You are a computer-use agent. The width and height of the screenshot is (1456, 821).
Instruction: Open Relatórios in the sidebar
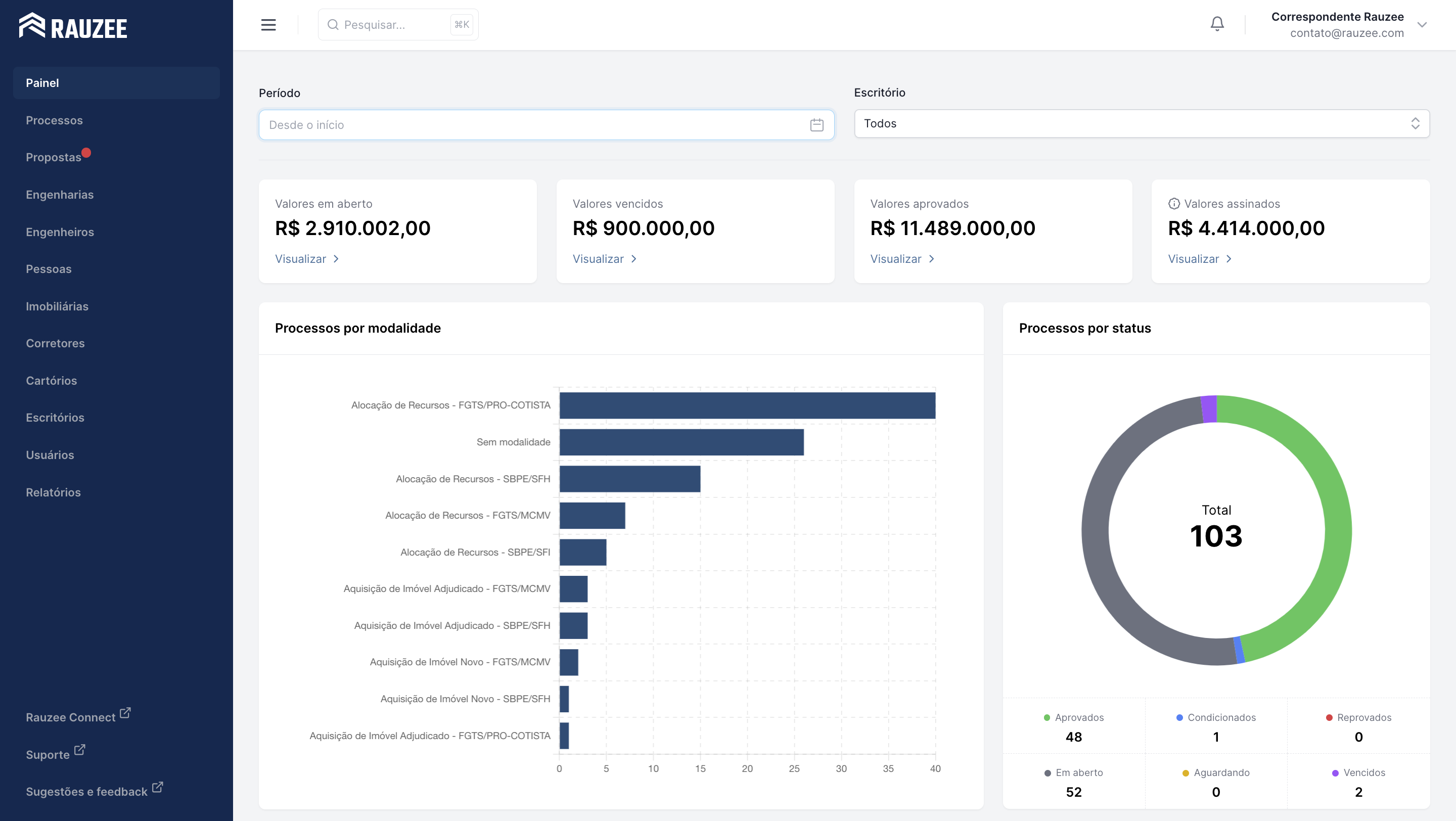click(53, 492)
